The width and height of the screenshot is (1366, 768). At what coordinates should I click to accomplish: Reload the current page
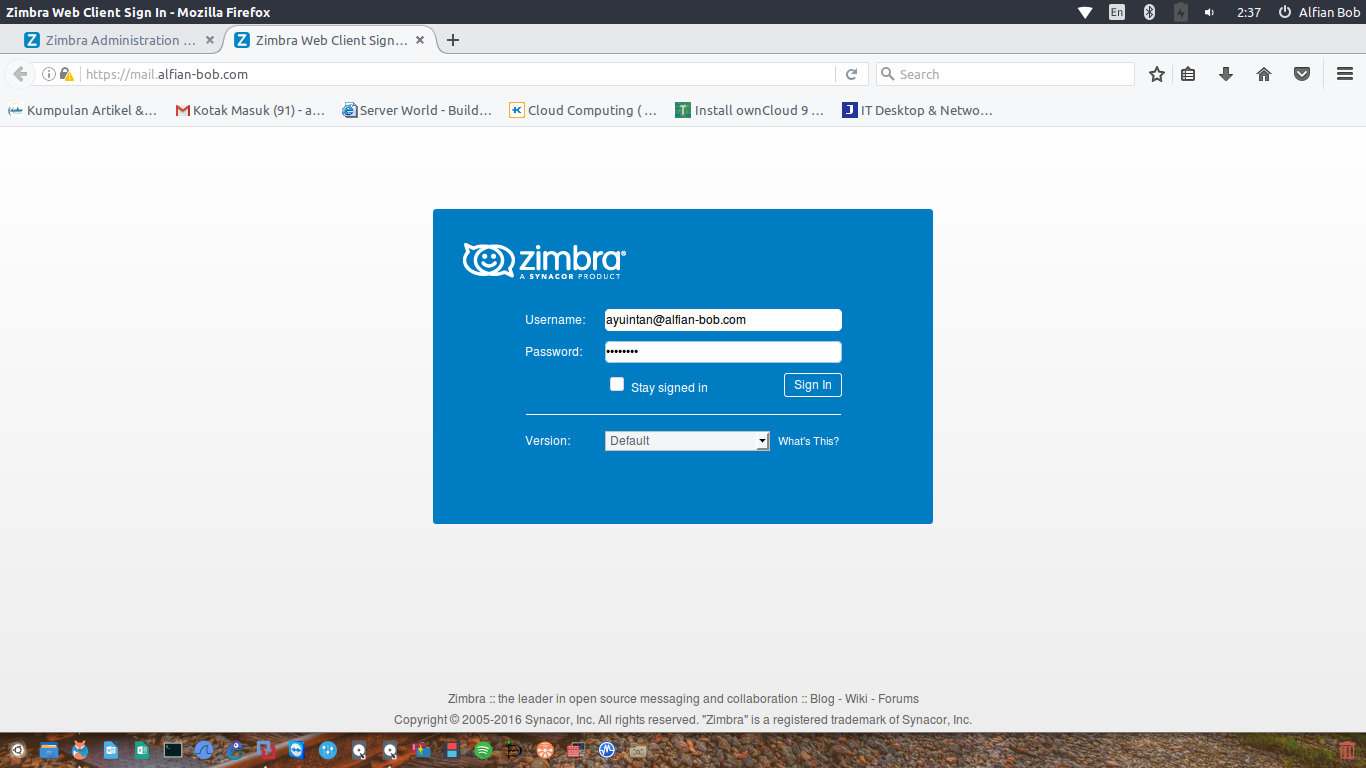[x=851, y=74]
